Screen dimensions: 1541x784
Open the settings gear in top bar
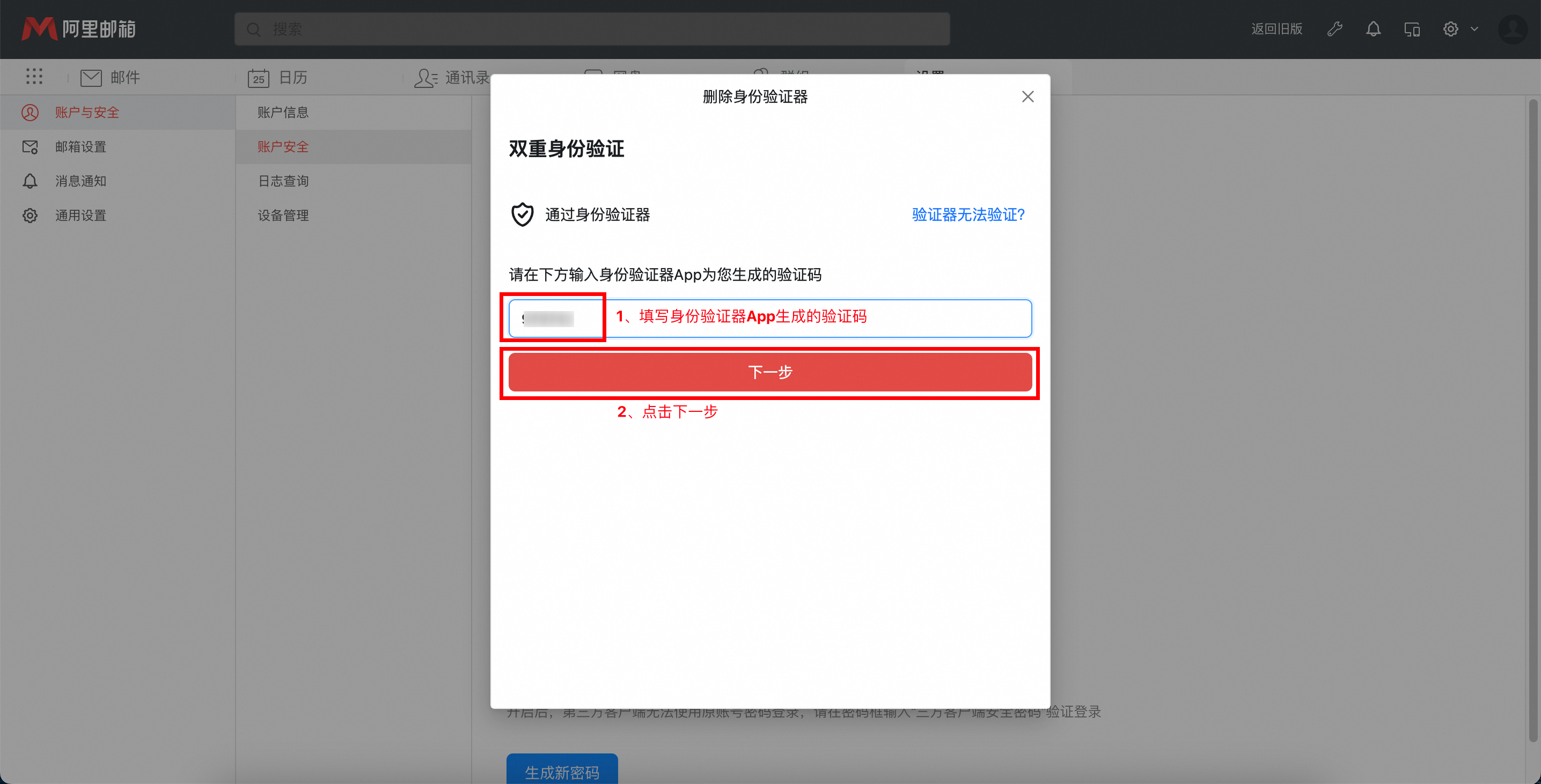[1451, 29]
